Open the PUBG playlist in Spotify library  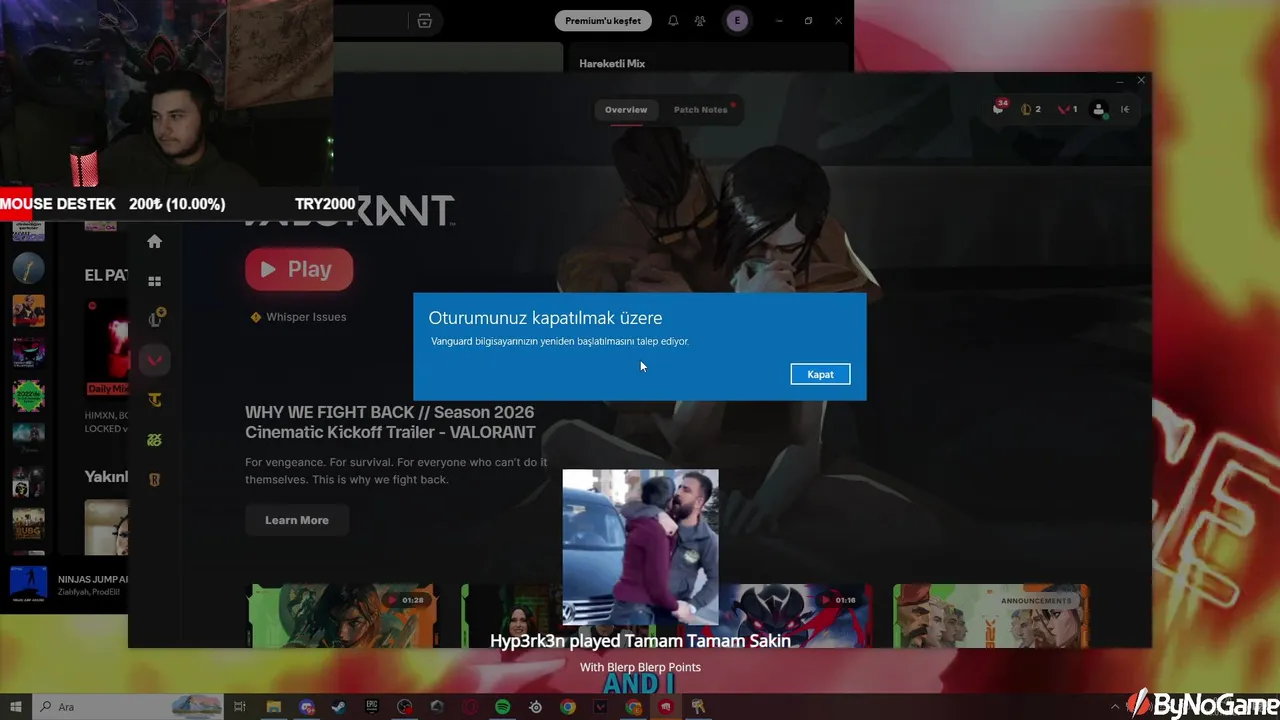pos(28,523)
